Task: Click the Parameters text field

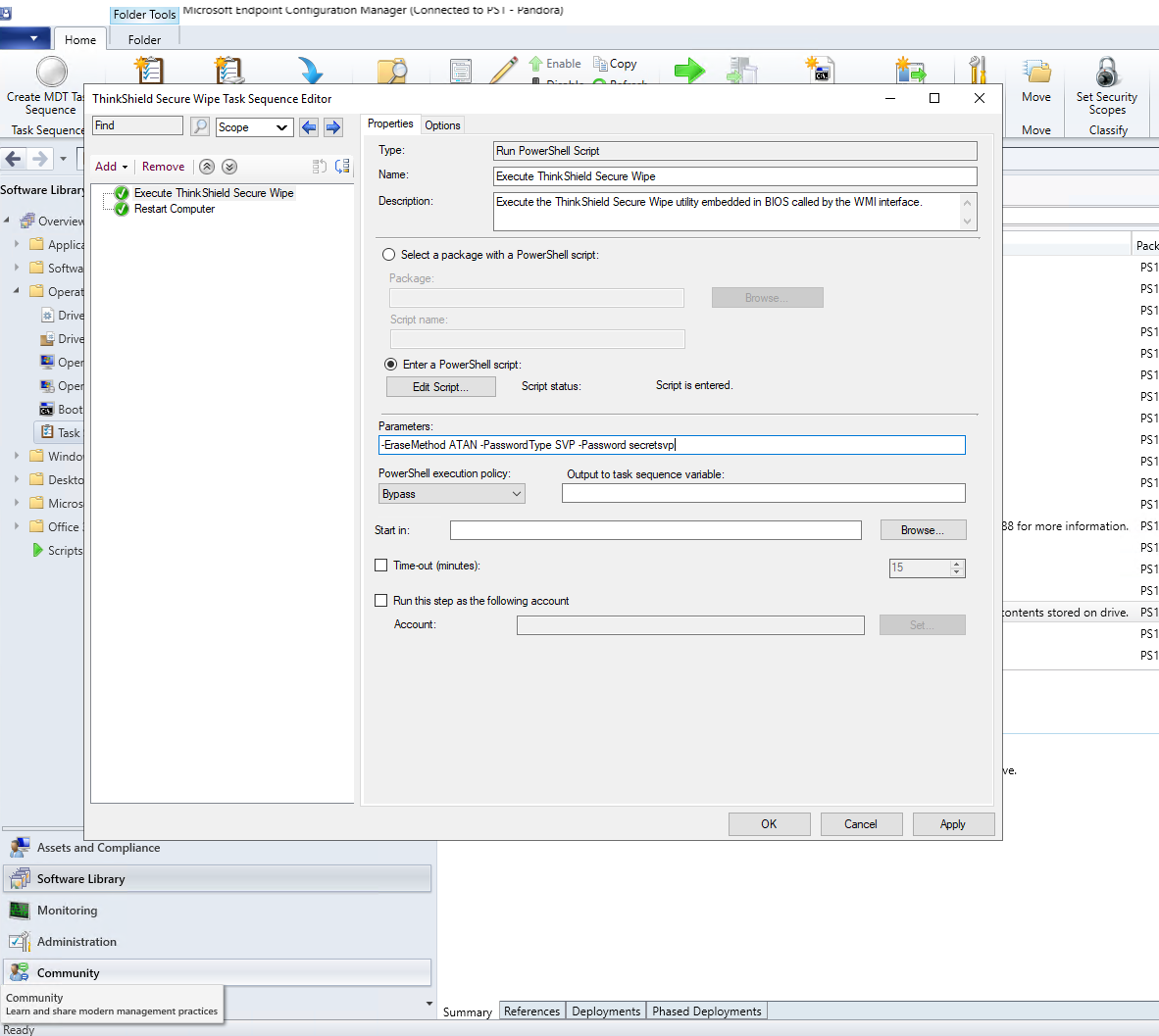Action: (672, 445)
